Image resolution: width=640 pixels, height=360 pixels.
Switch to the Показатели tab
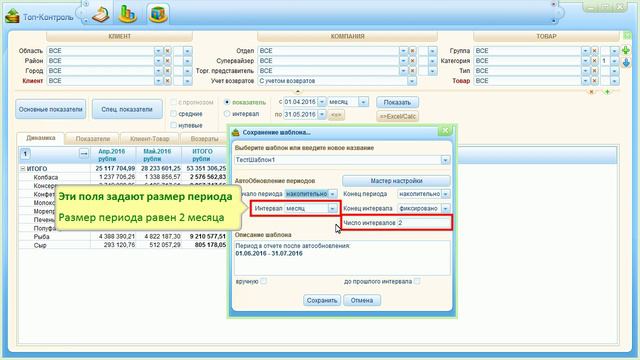[93, 139]
